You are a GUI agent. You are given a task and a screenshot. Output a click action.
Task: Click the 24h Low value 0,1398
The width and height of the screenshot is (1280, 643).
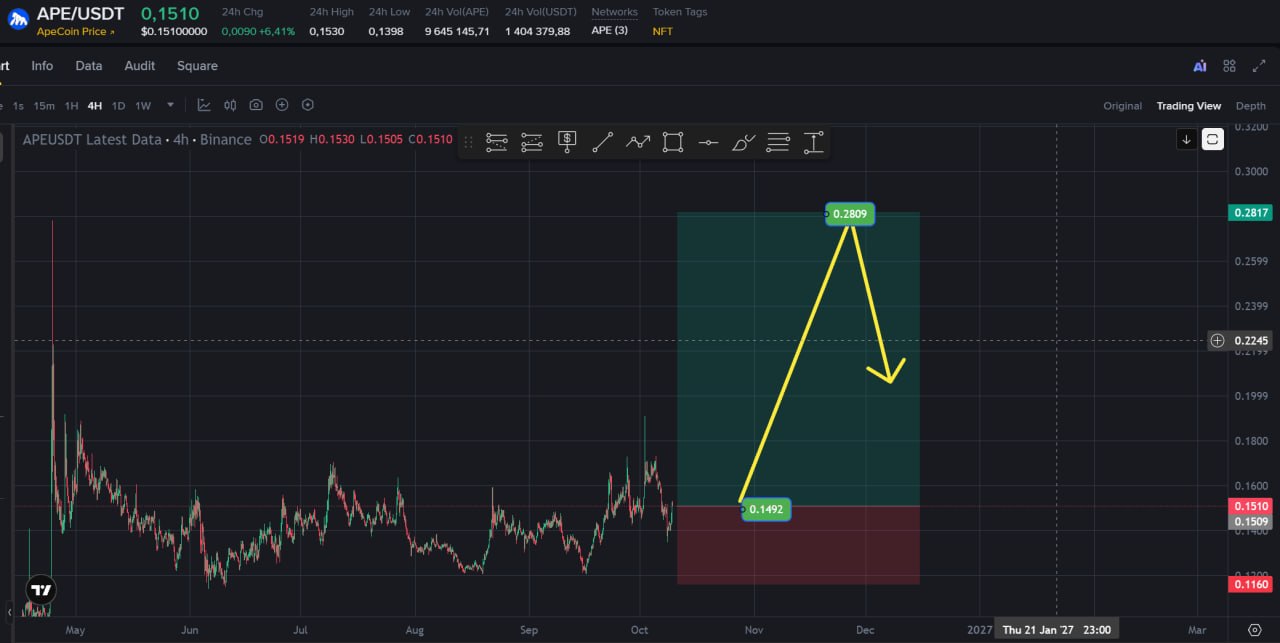pos(386,31)
